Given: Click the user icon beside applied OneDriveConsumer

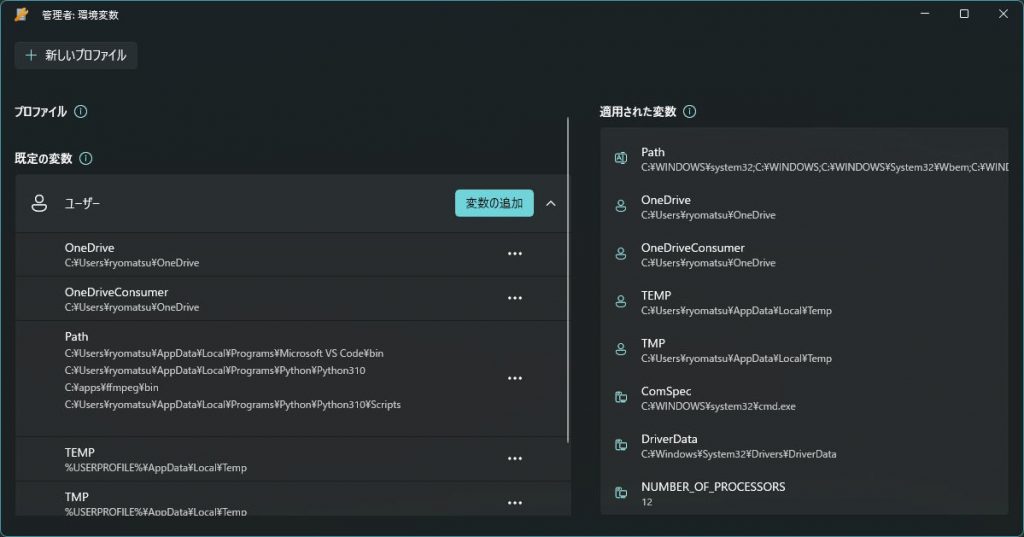Looking at the screenshot, I should [620, 253].
